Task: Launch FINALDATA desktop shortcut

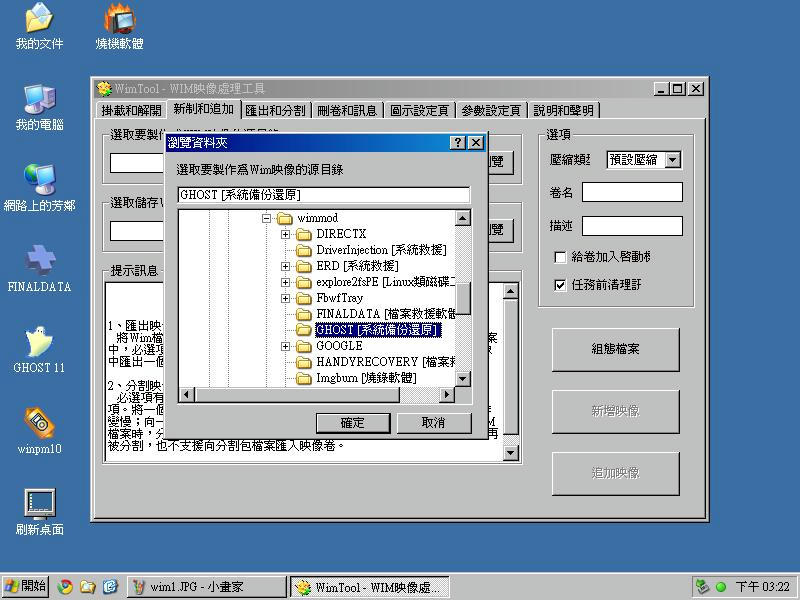Action: tap(39, 269)
